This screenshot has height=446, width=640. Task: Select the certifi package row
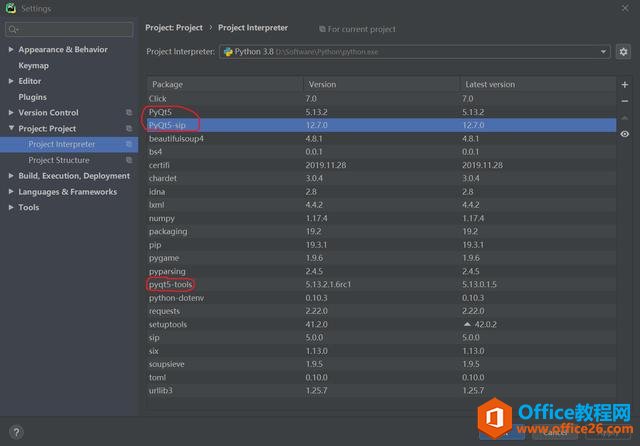(x=382, y=165)
